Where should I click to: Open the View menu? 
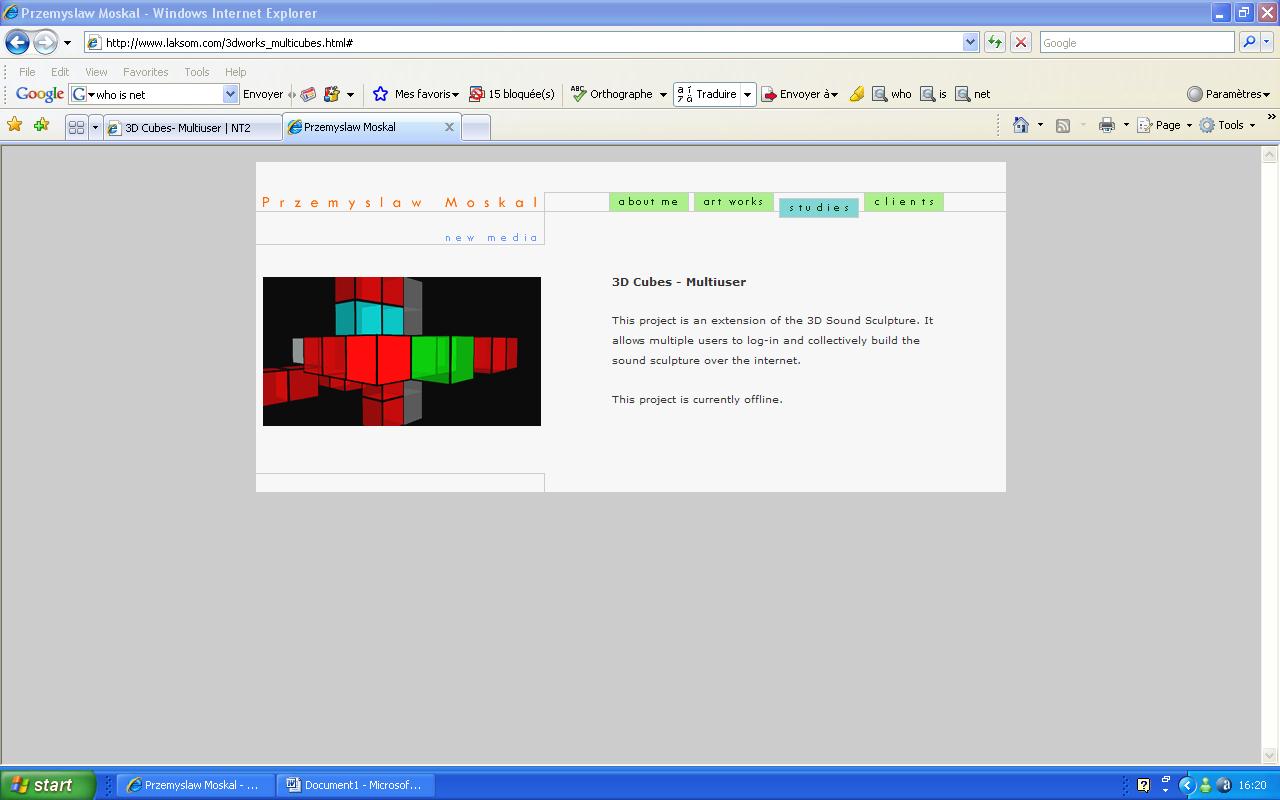(96, 72)
